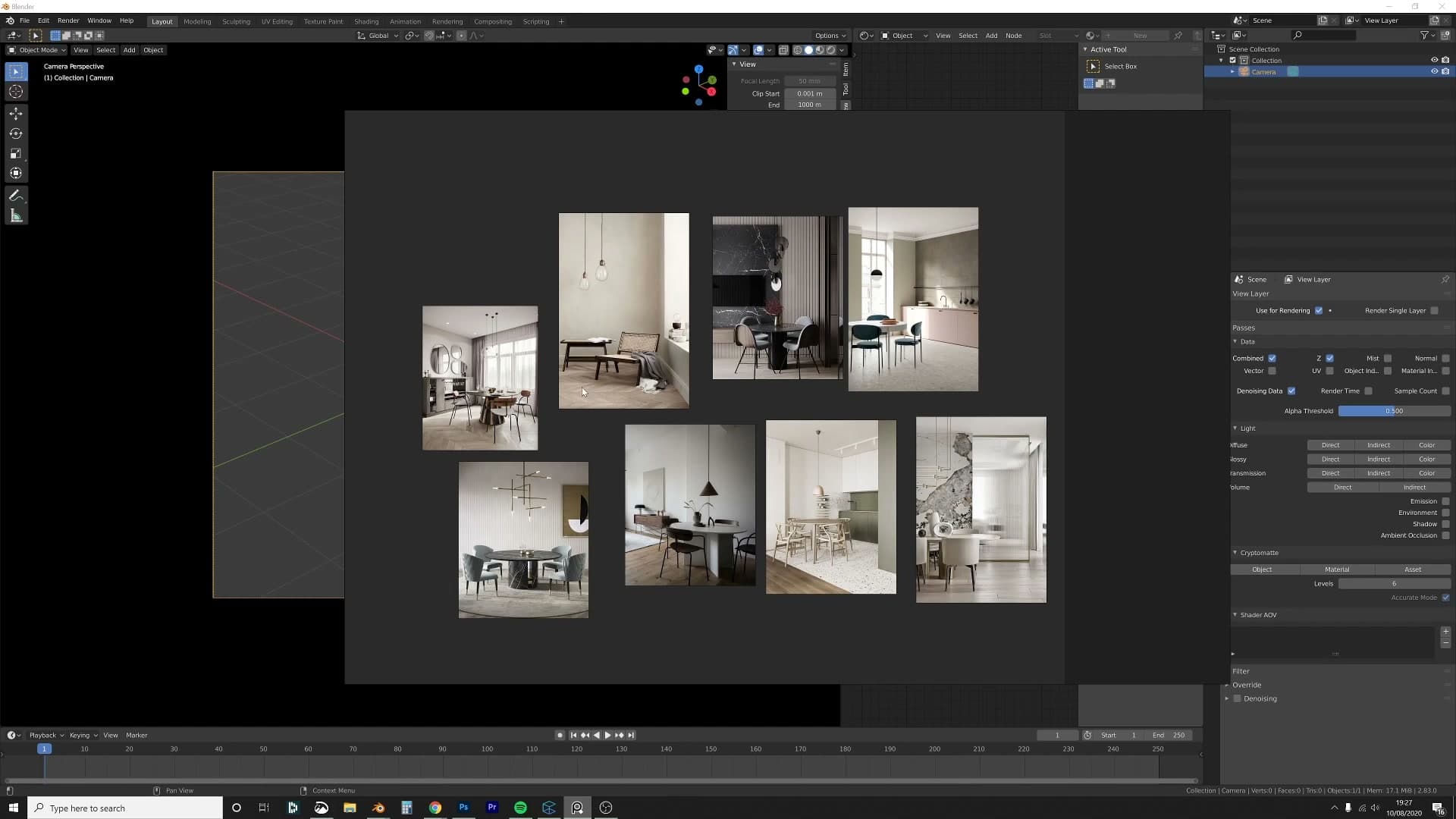1456x819 pixels.
Task: Select the Cursor tool in the viewport toolbar
Action: pyautogui.click(x=16, y=92)
